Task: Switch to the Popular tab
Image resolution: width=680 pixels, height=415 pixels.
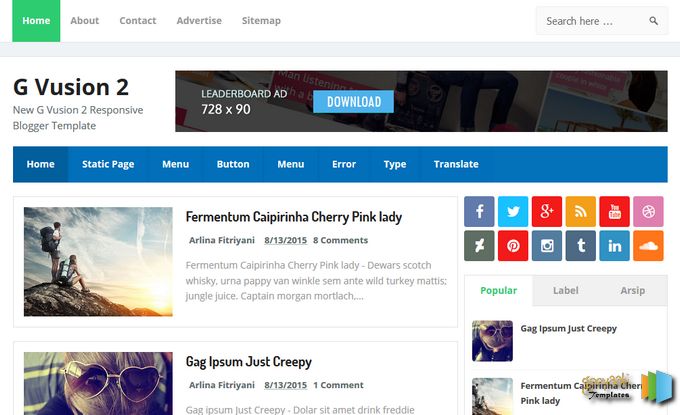Action: [x=498, y=291]
